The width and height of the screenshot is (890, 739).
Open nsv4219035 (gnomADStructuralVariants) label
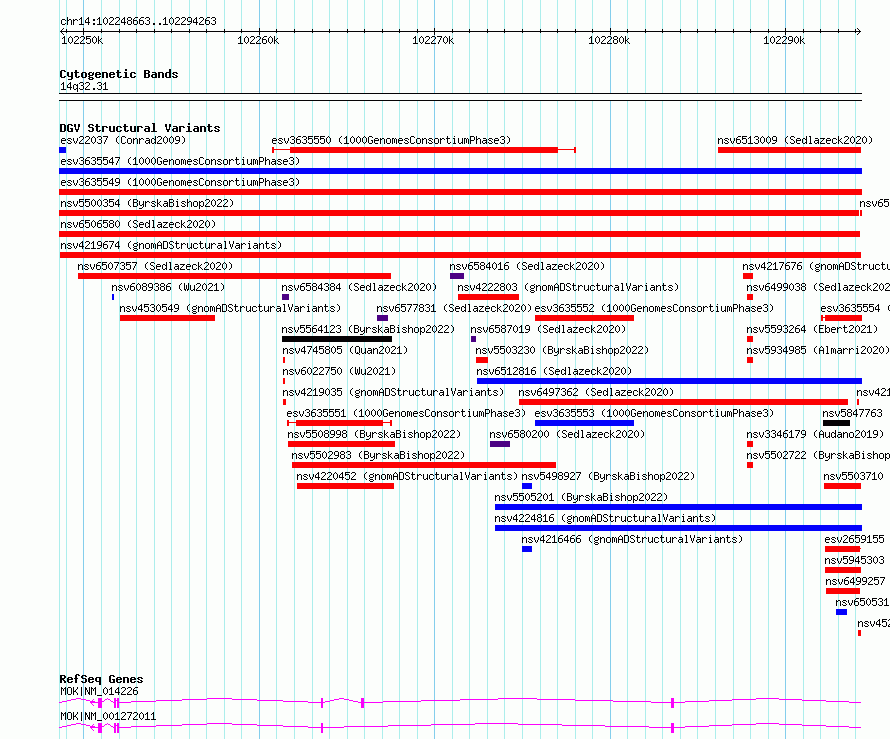[x=393, y=392]
